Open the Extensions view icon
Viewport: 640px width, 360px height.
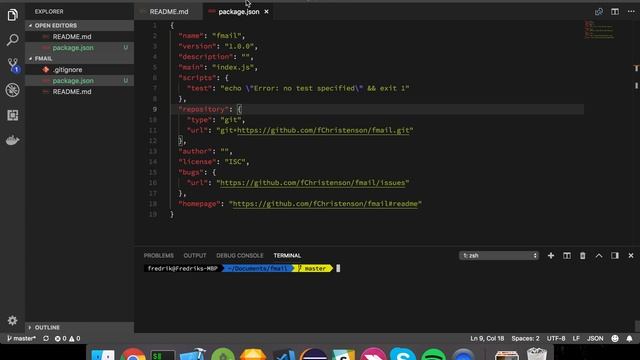[12, 115]
